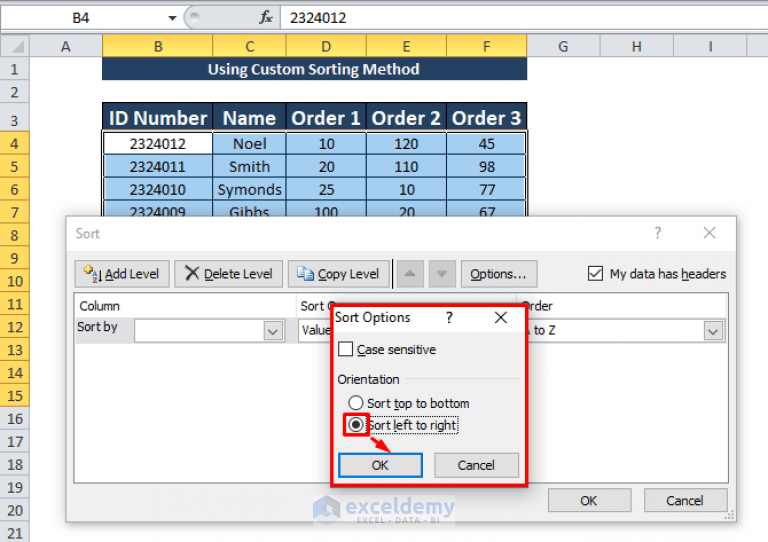Click cell with value 110

click(x=407, y=167)
